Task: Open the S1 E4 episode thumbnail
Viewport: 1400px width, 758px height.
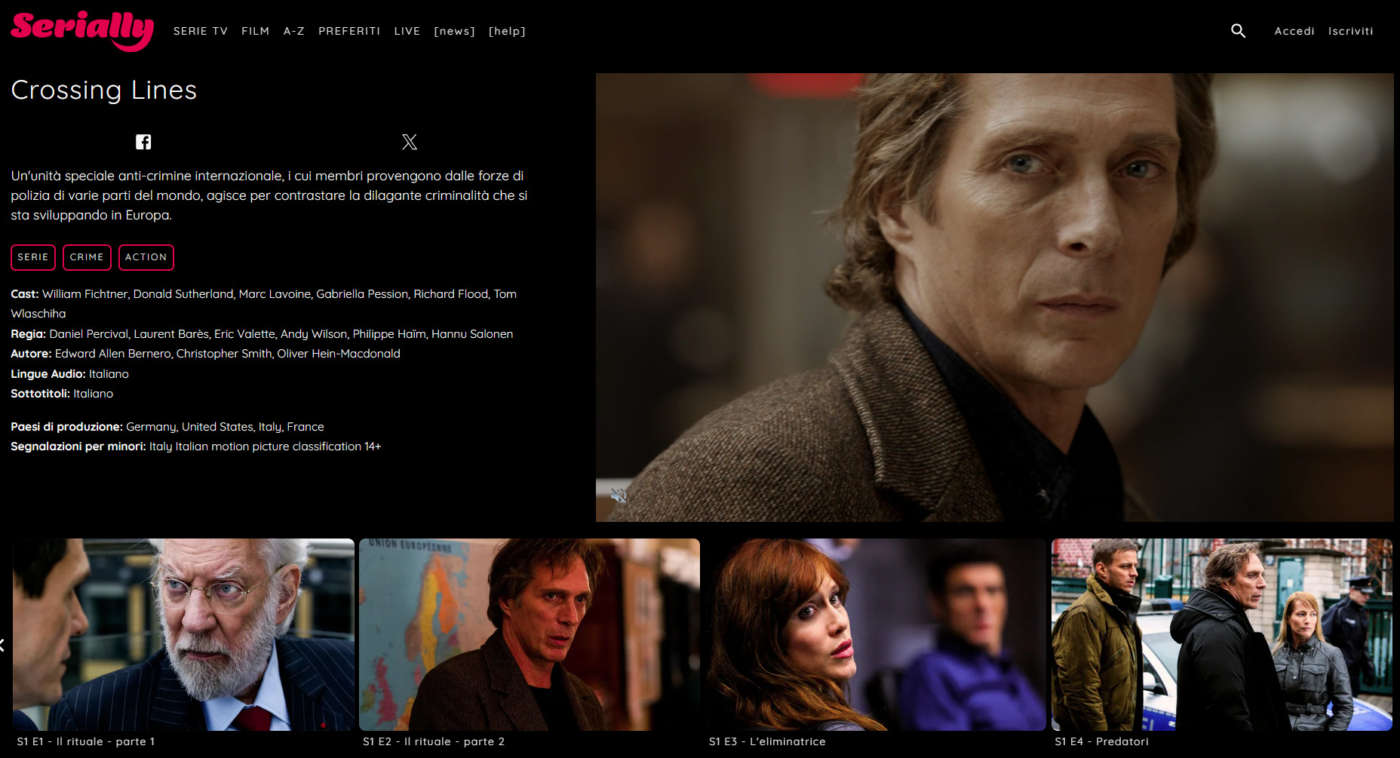Action: 1222,634
